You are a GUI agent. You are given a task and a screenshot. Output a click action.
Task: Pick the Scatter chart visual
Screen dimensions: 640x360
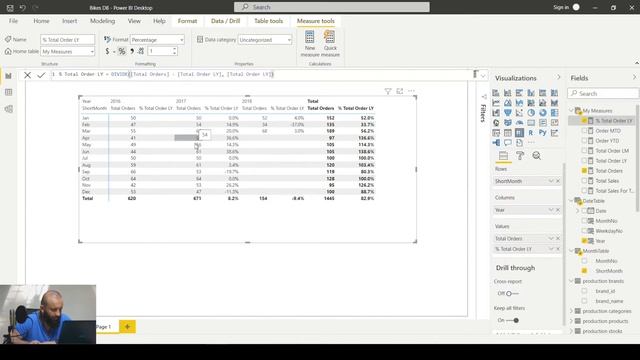(519, 113)
